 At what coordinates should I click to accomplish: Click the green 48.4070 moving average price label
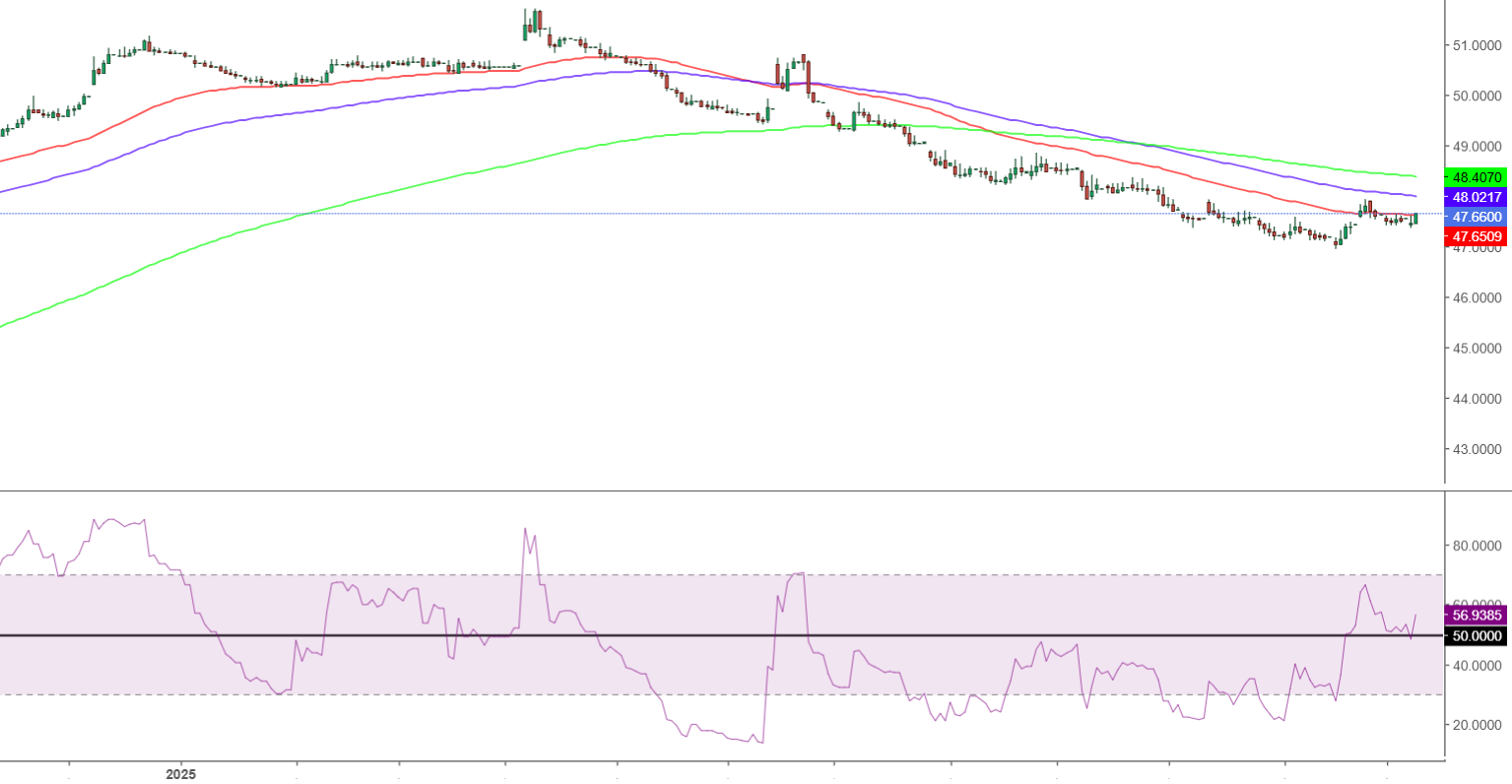coord(1476,177)
